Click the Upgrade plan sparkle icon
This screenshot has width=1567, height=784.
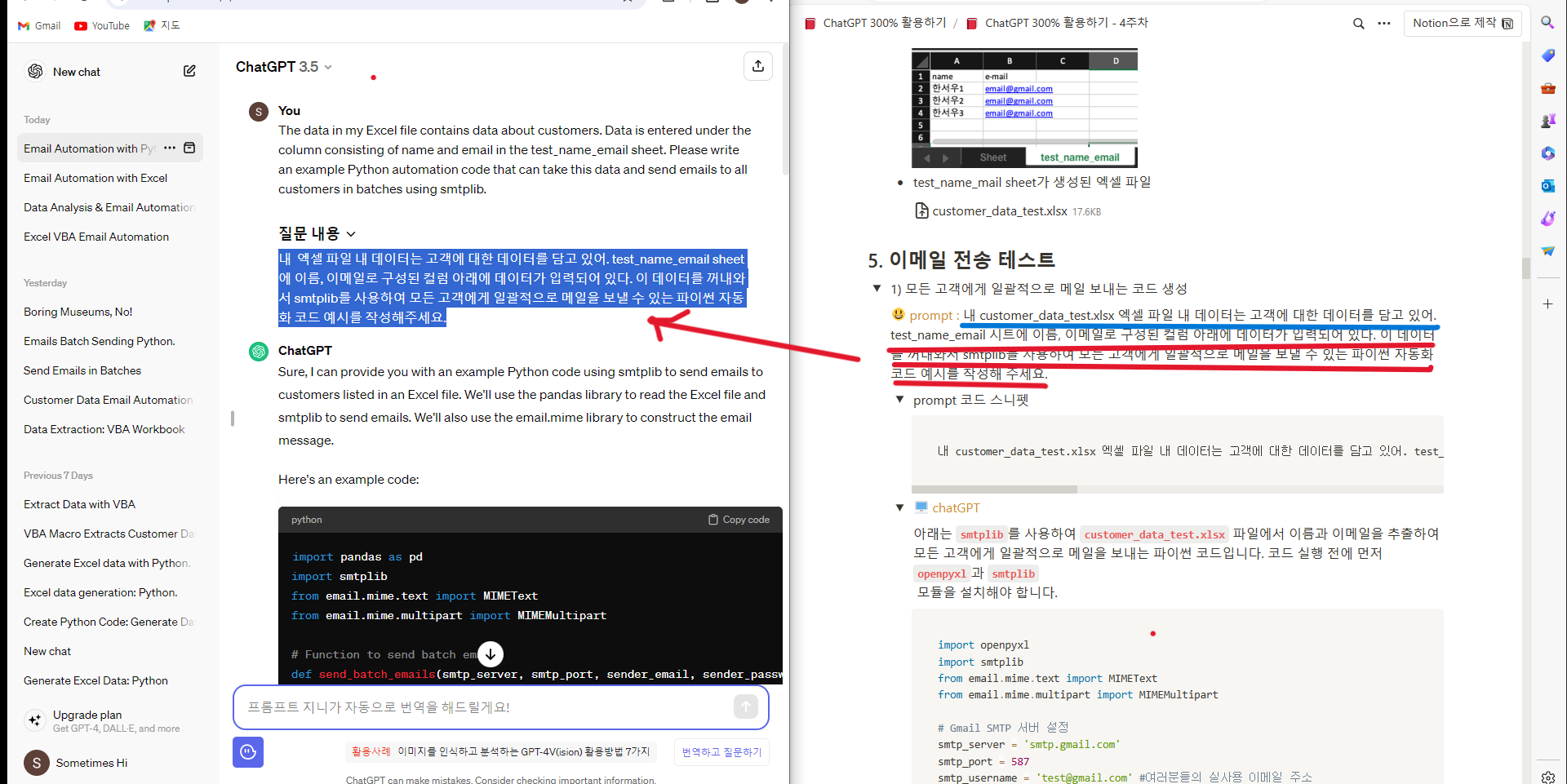click(x=34, y=720)
